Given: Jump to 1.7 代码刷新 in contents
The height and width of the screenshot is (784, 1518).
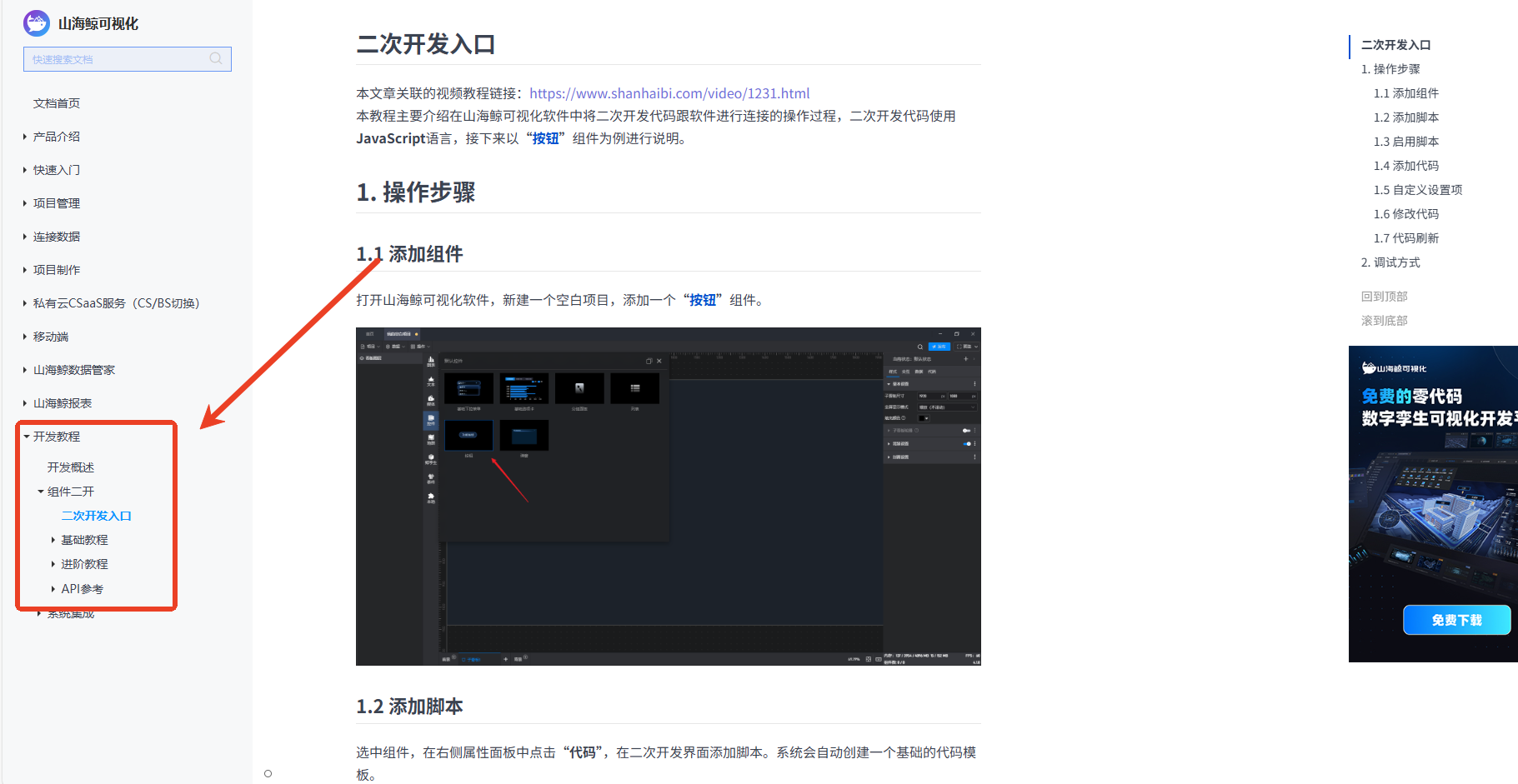Looking at the screenshot, I should pos(1406,238).
